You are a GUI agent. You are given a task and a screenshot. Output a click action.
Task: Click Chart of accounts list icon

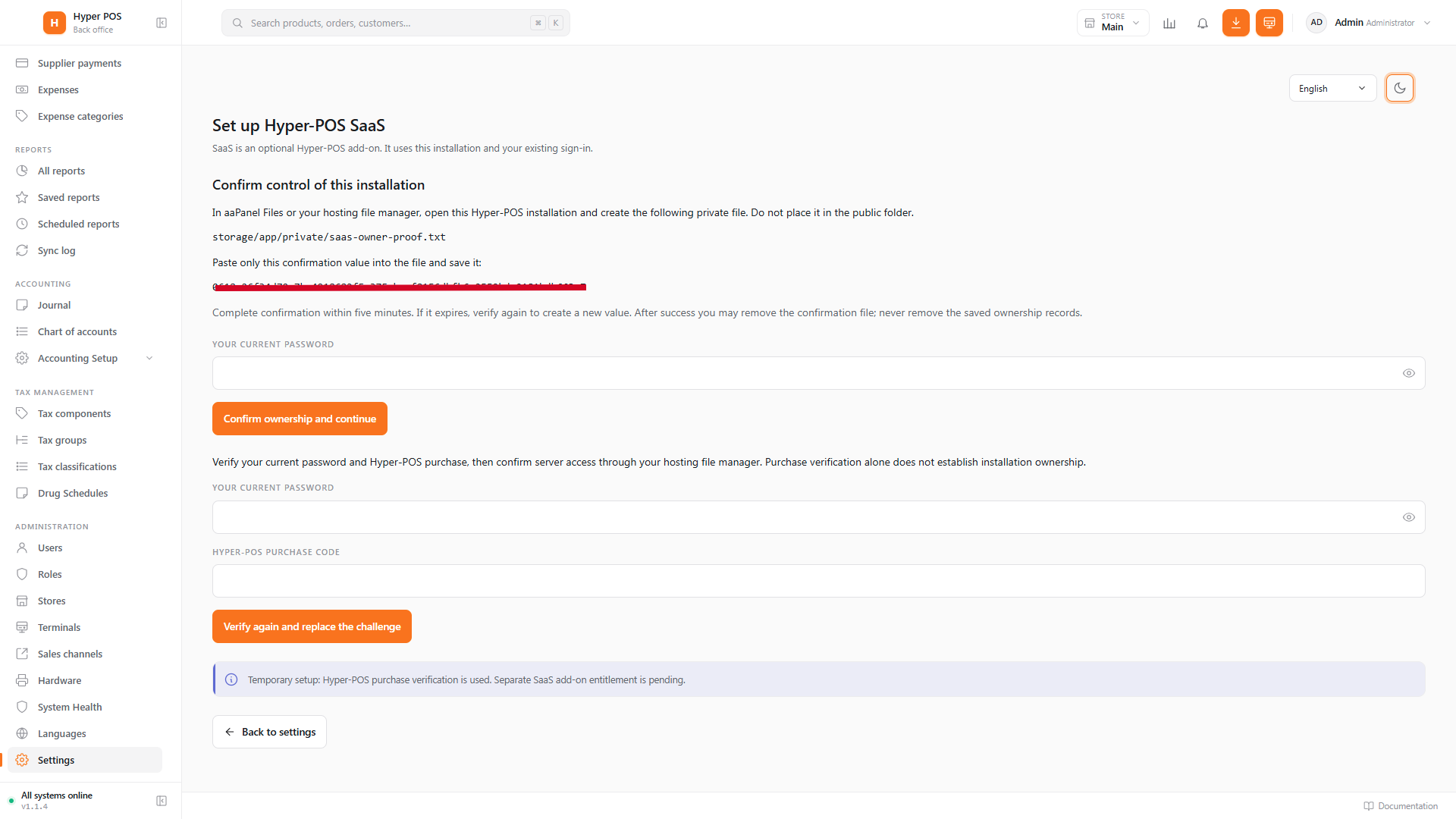pos(22,331)
